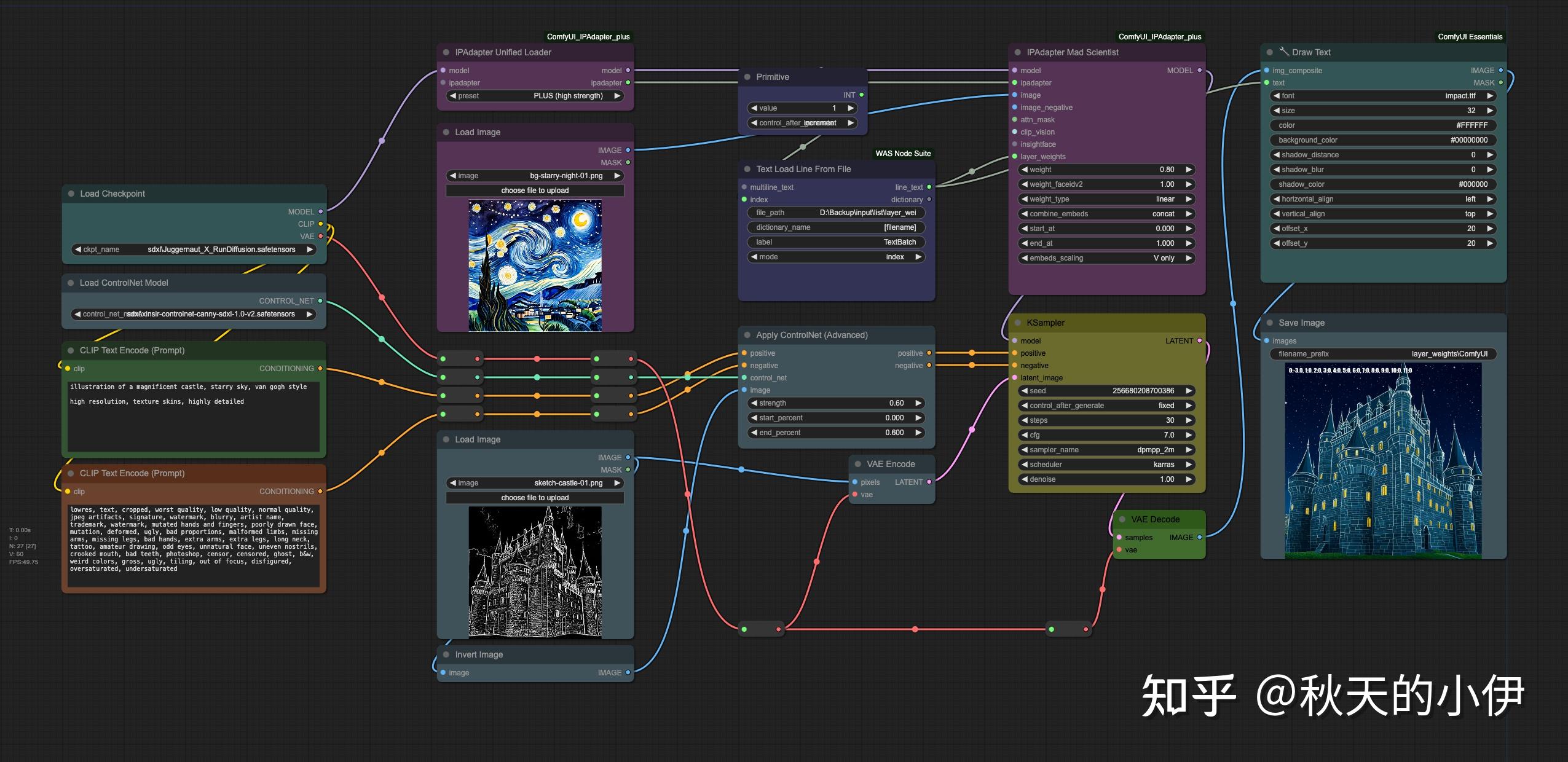Click the Primitive node INT output socket

[861, 95]
